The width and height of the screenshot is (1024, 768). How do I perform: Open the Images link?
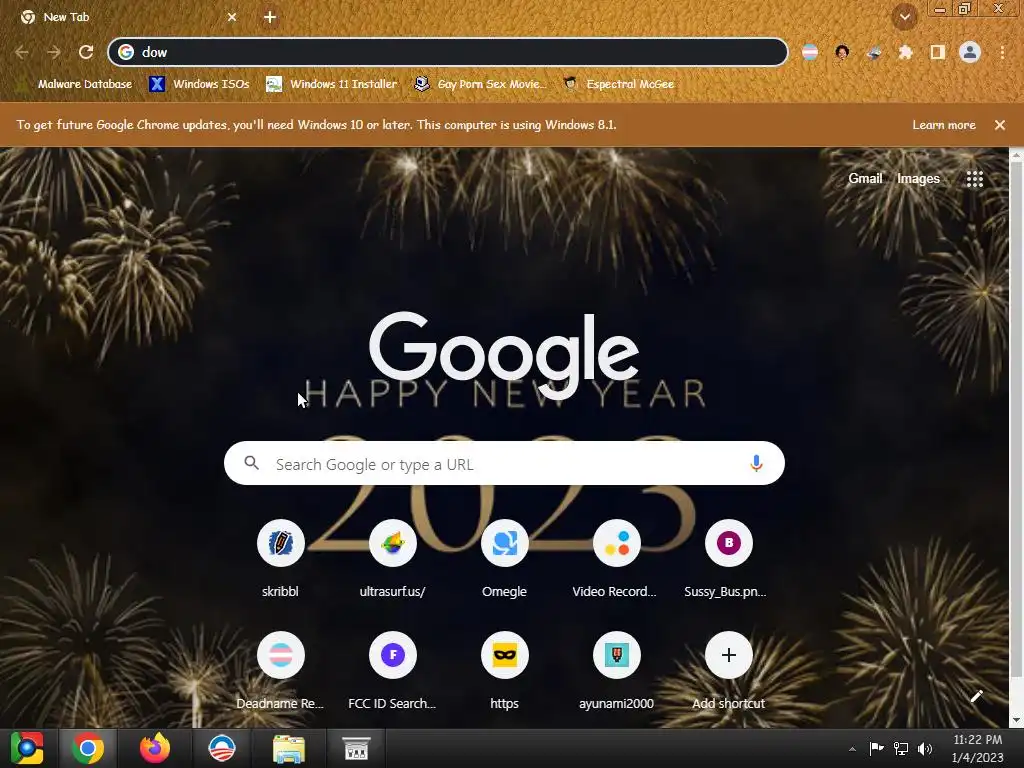pyautogui.click(x=918, y=178)
